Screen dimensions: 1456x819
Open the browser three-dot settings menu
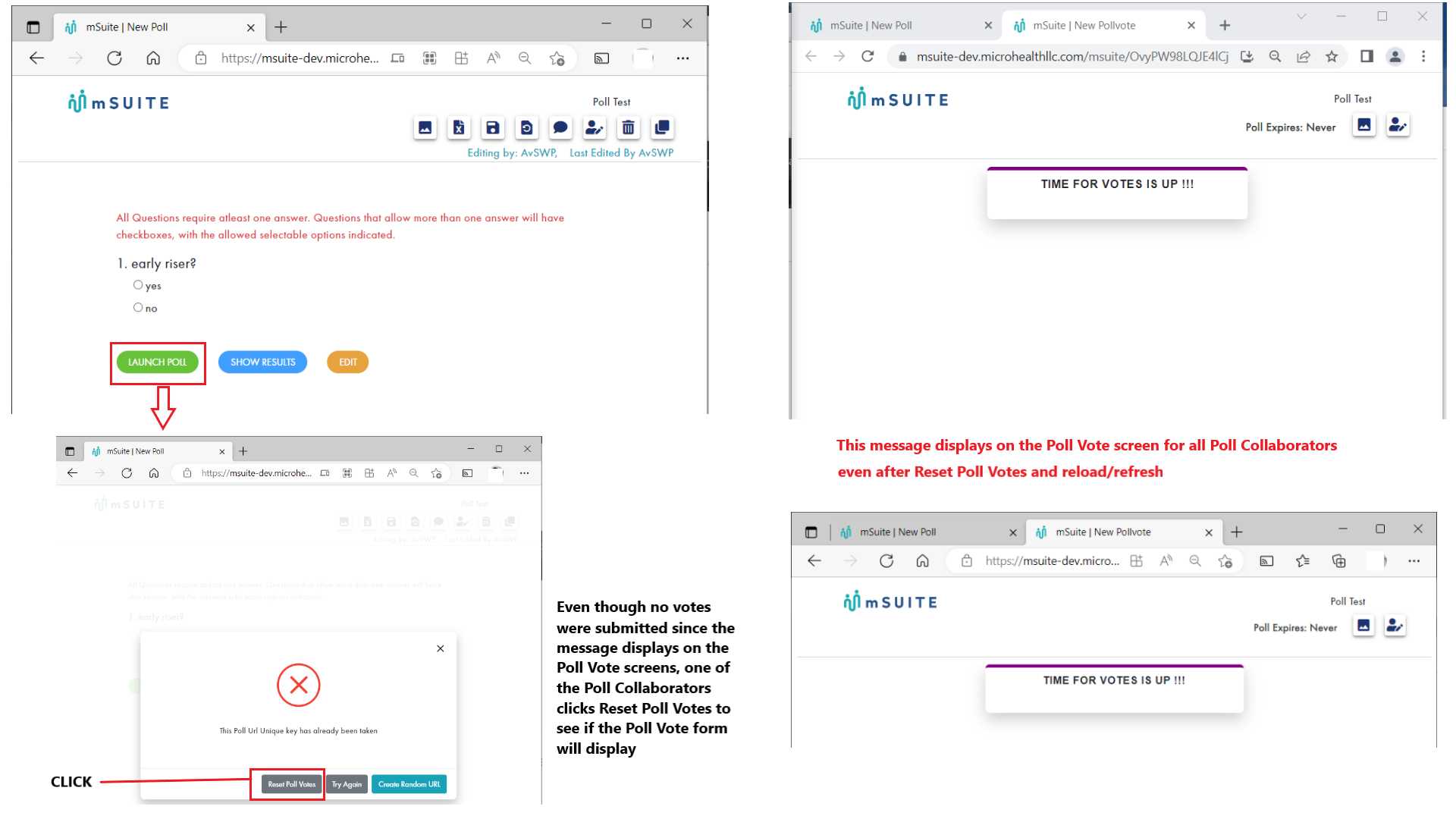[1424, 56]
